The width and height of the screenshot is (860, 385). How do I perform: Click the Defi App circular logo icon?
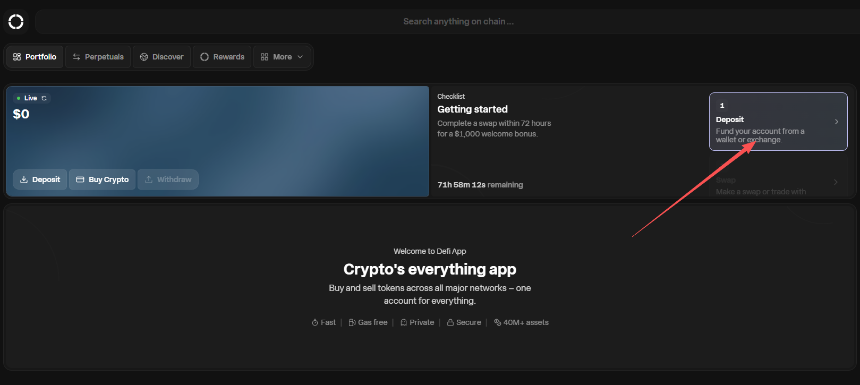point(16,21)
